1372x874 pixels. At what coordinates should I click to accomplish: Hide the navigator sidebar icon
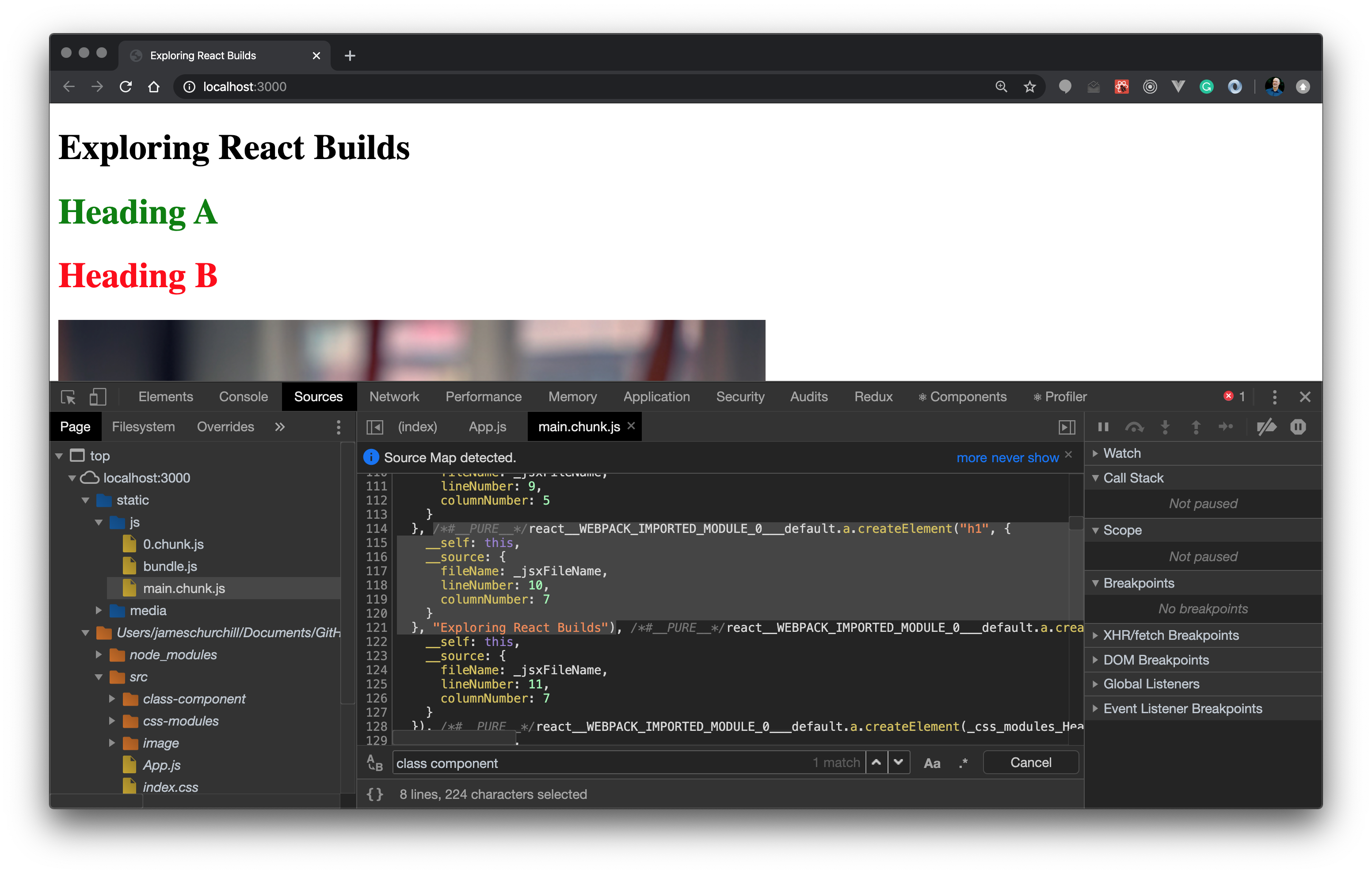(375, 427)
